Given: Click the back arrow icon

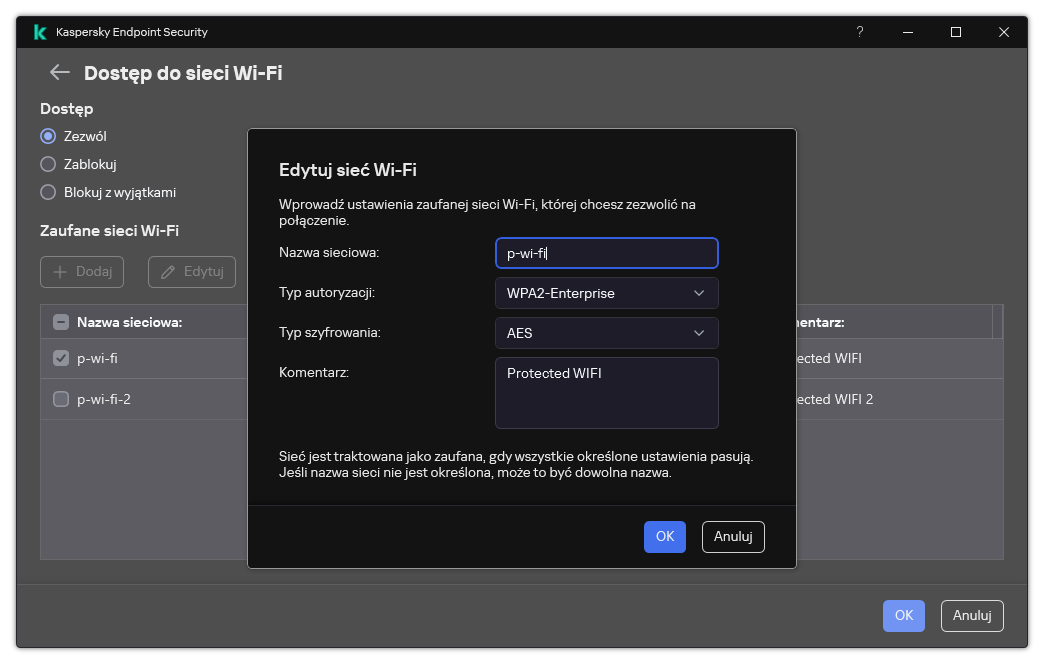Looking at the screenshot, I should pyautogui.click(x=60, y=72).
